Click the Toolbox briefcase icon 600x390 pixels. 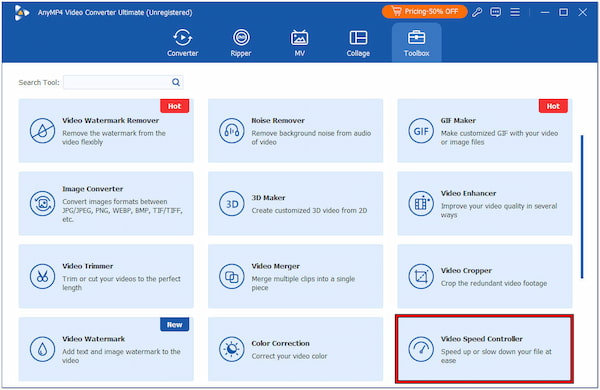(416, 38)
